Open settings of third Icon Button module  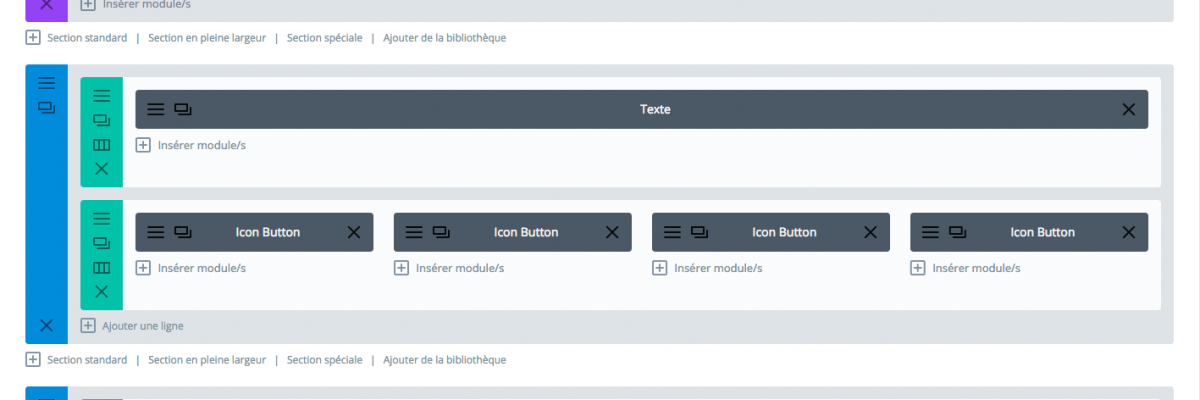(672, 232)
